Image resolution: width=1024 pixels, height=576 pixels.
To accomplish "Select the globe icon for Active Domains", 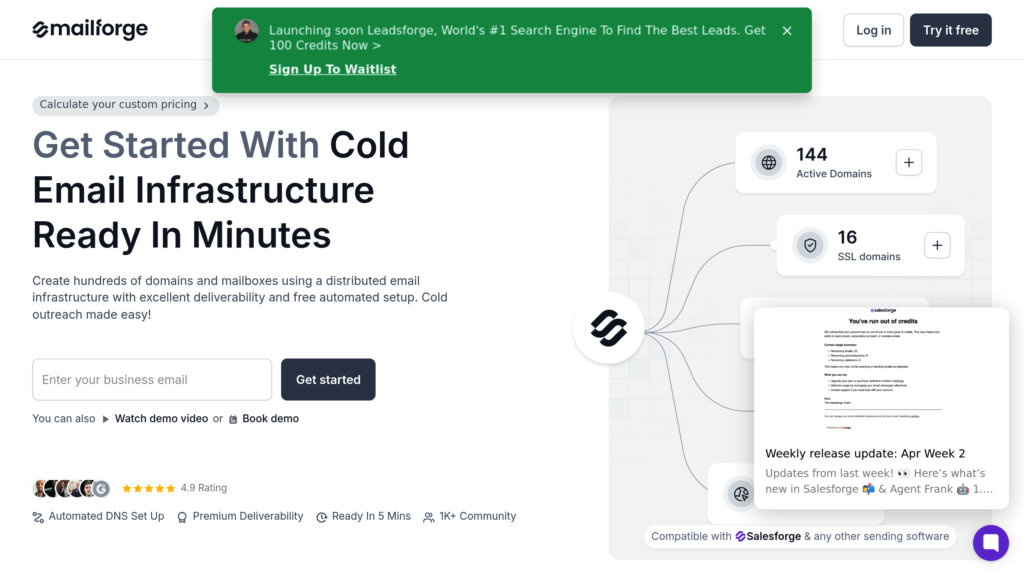I will [x=768, y=163].
